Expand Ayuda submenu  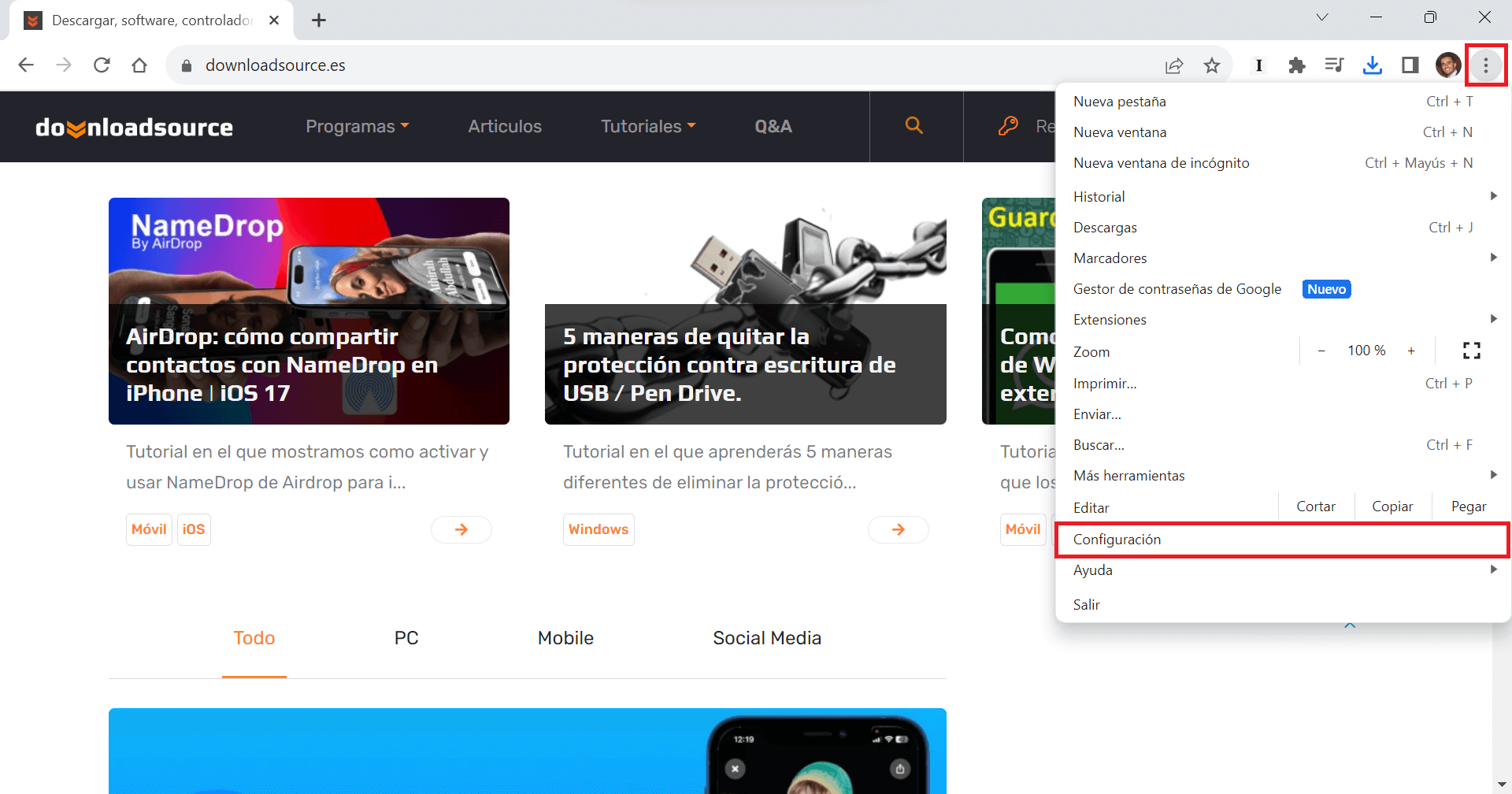click(1284, 570)
